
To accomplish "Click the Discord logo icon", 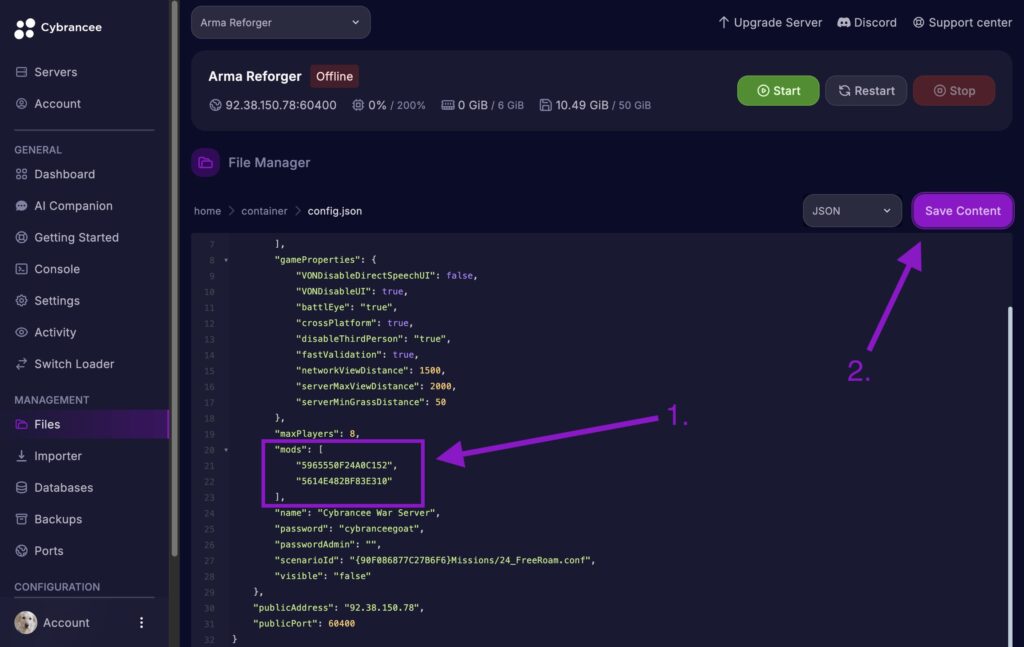I will coord(844,22).
